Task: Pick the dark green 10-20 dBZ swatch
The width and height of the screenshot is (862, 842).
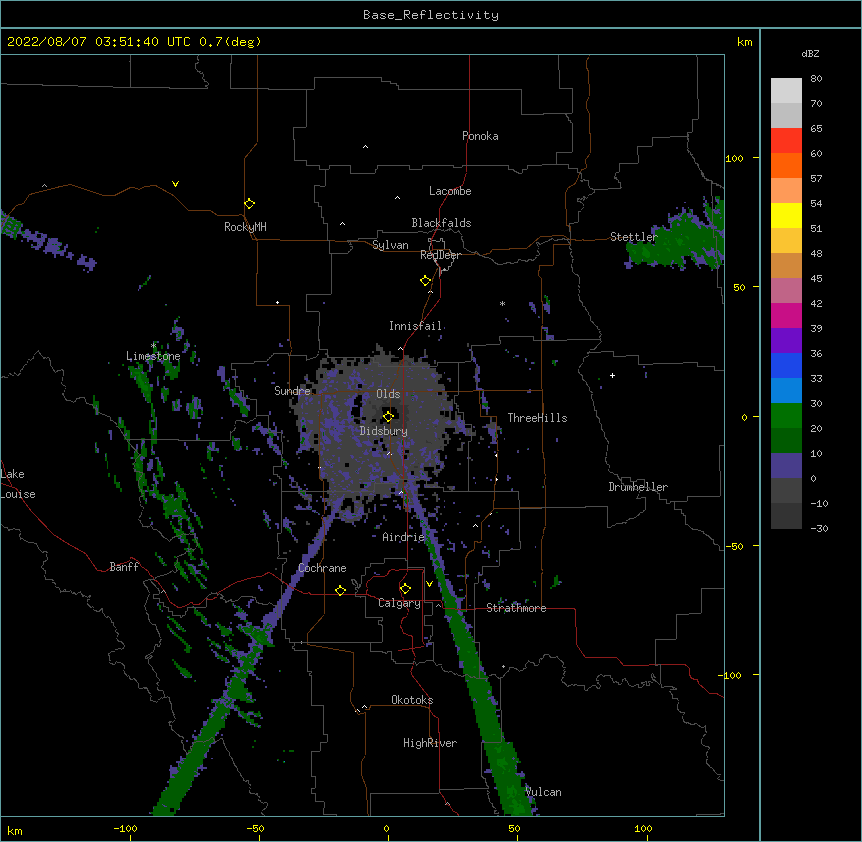Action: click(786, 441)
